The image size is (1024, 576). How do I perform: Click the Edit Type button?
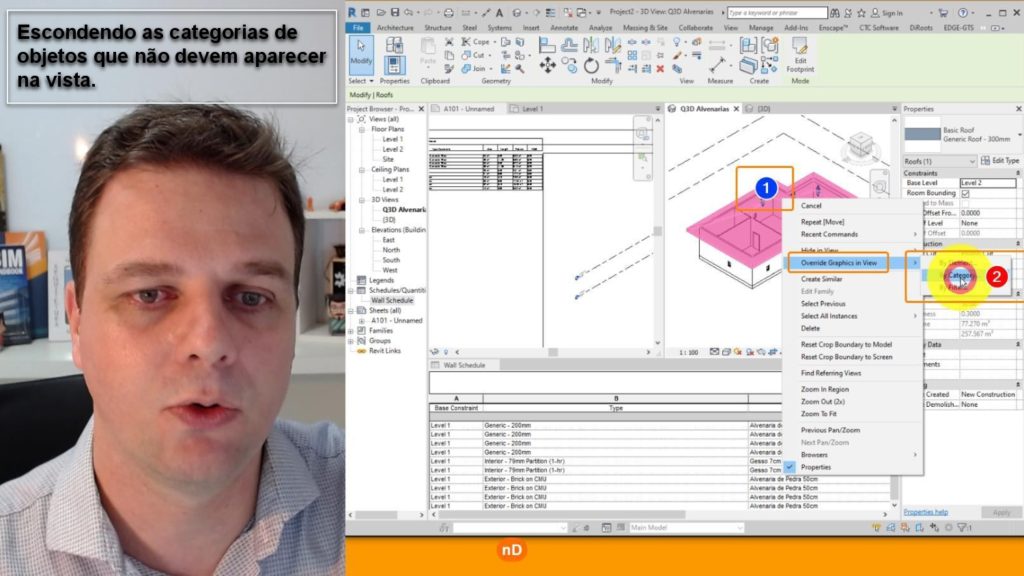pyautogui.click(x=999, y=160)
